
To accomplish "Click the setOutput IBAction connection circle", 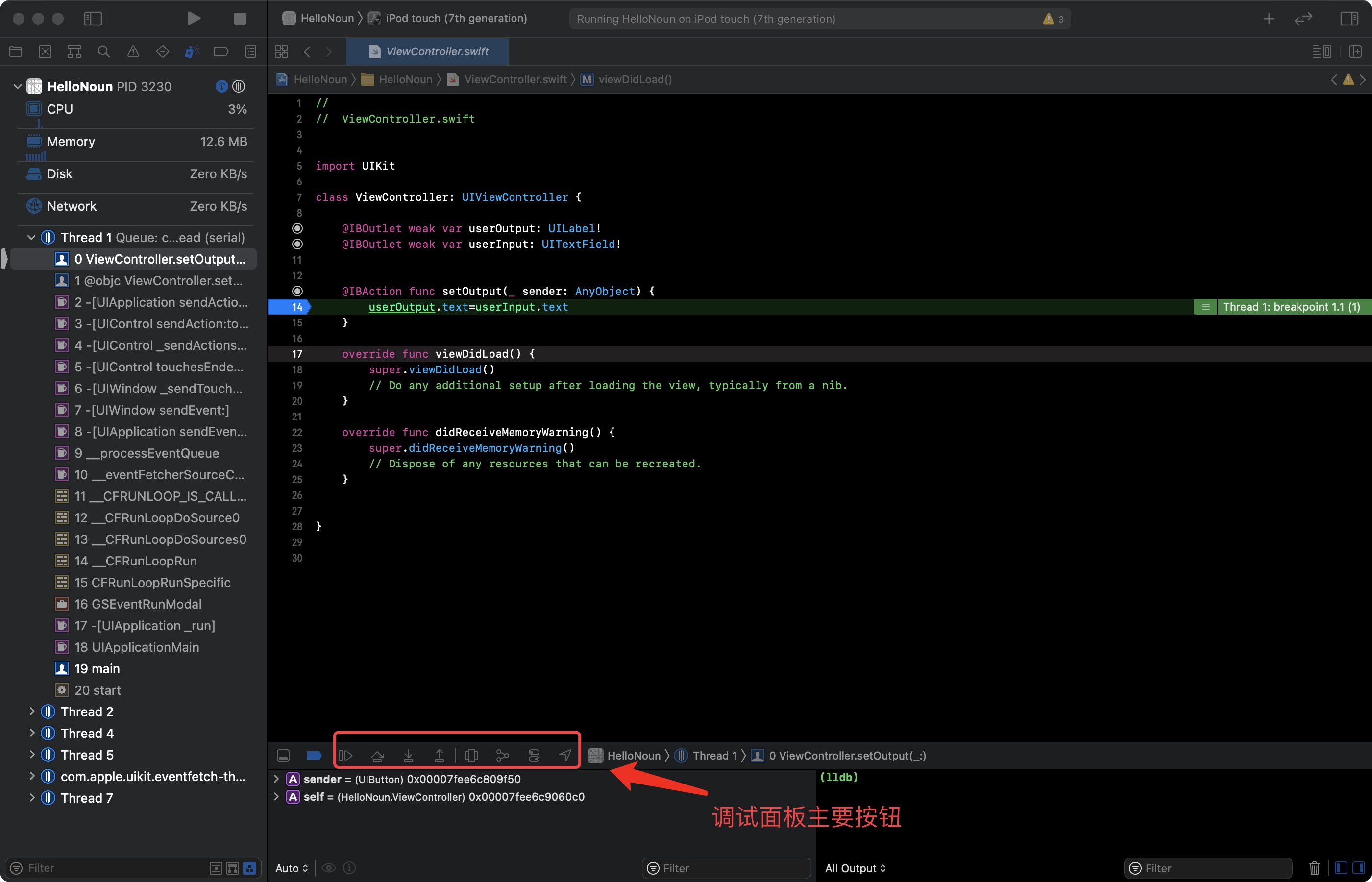I will [297, 291].
